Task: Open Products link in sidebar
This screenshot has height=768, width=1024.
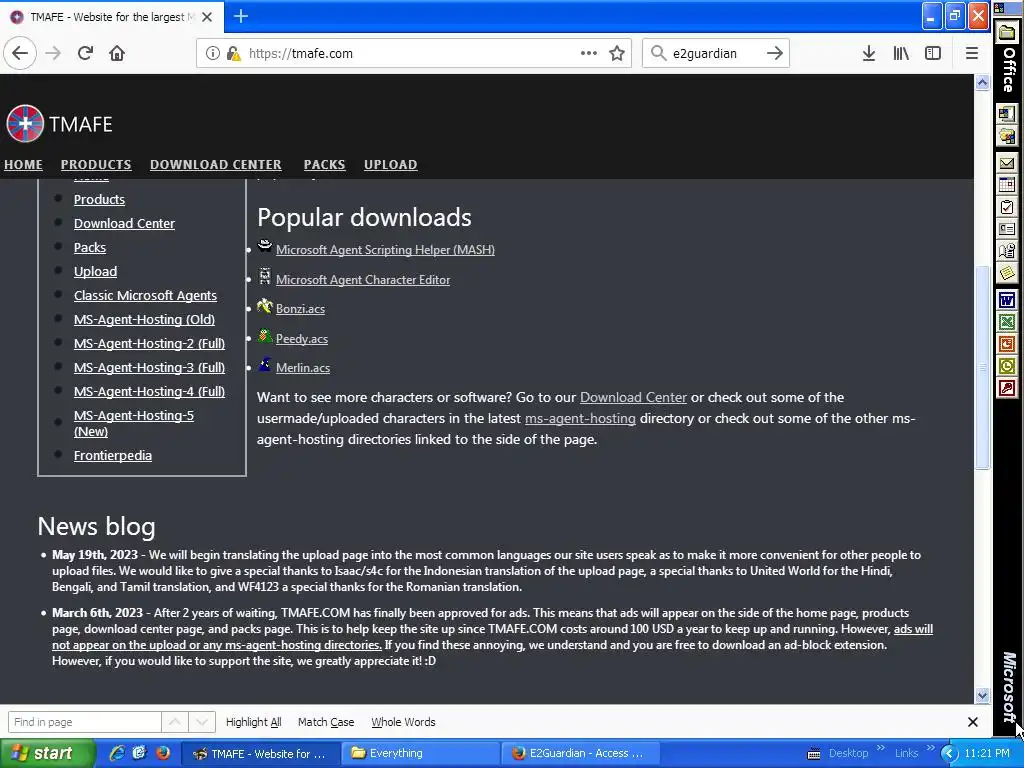Action: [99, 199]
